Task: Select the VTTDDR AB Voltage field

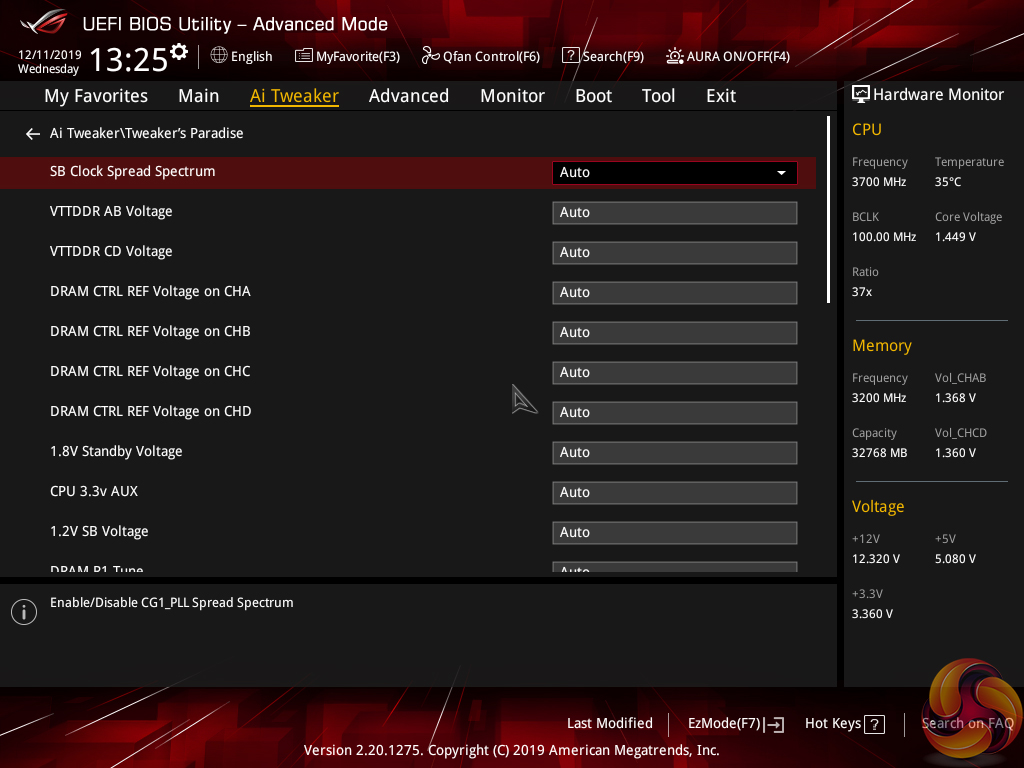Action: [674, 212]
